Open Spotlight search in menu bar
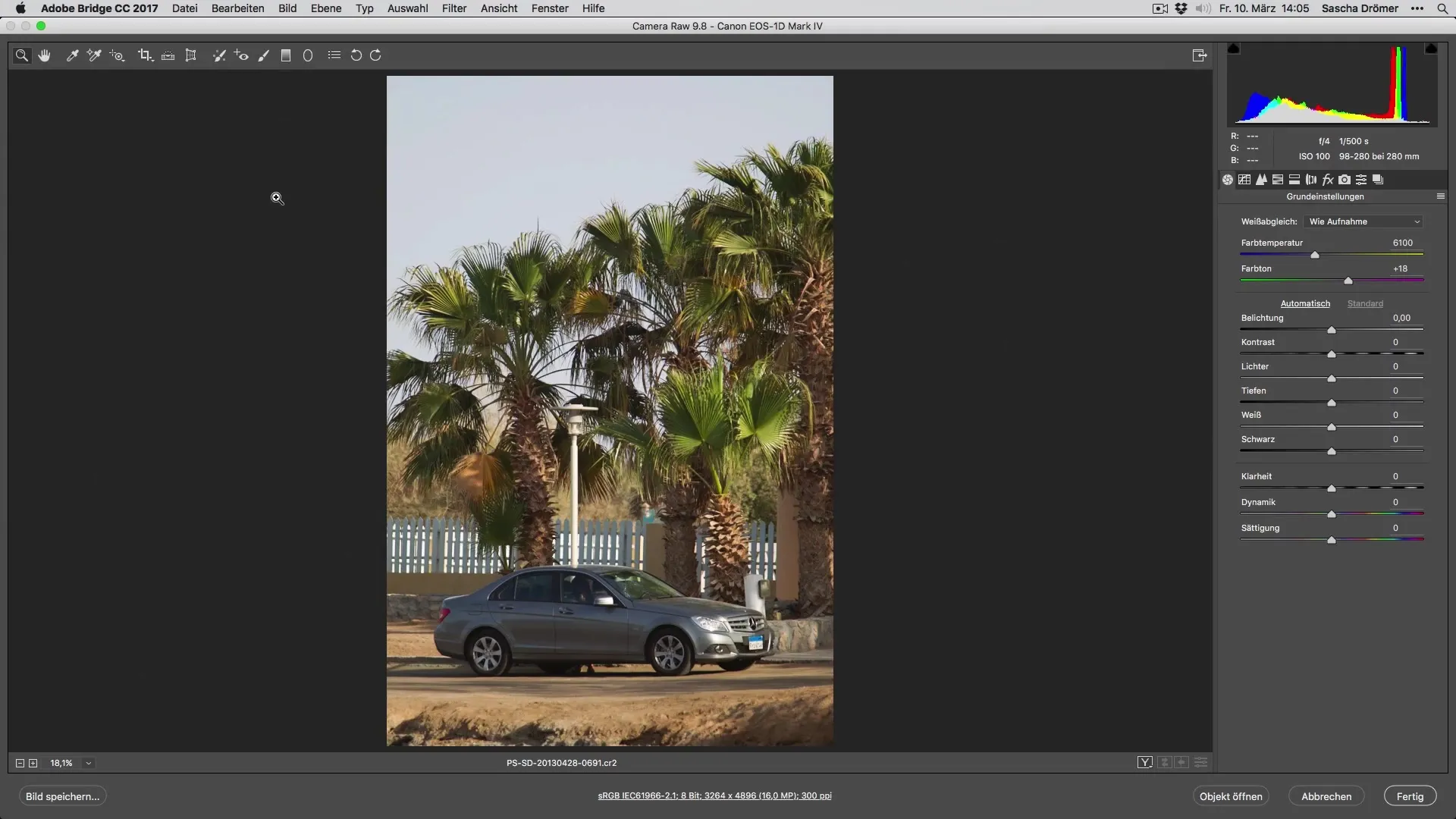This screenshot has width=1456, height=819. [x=1442, y=8]
